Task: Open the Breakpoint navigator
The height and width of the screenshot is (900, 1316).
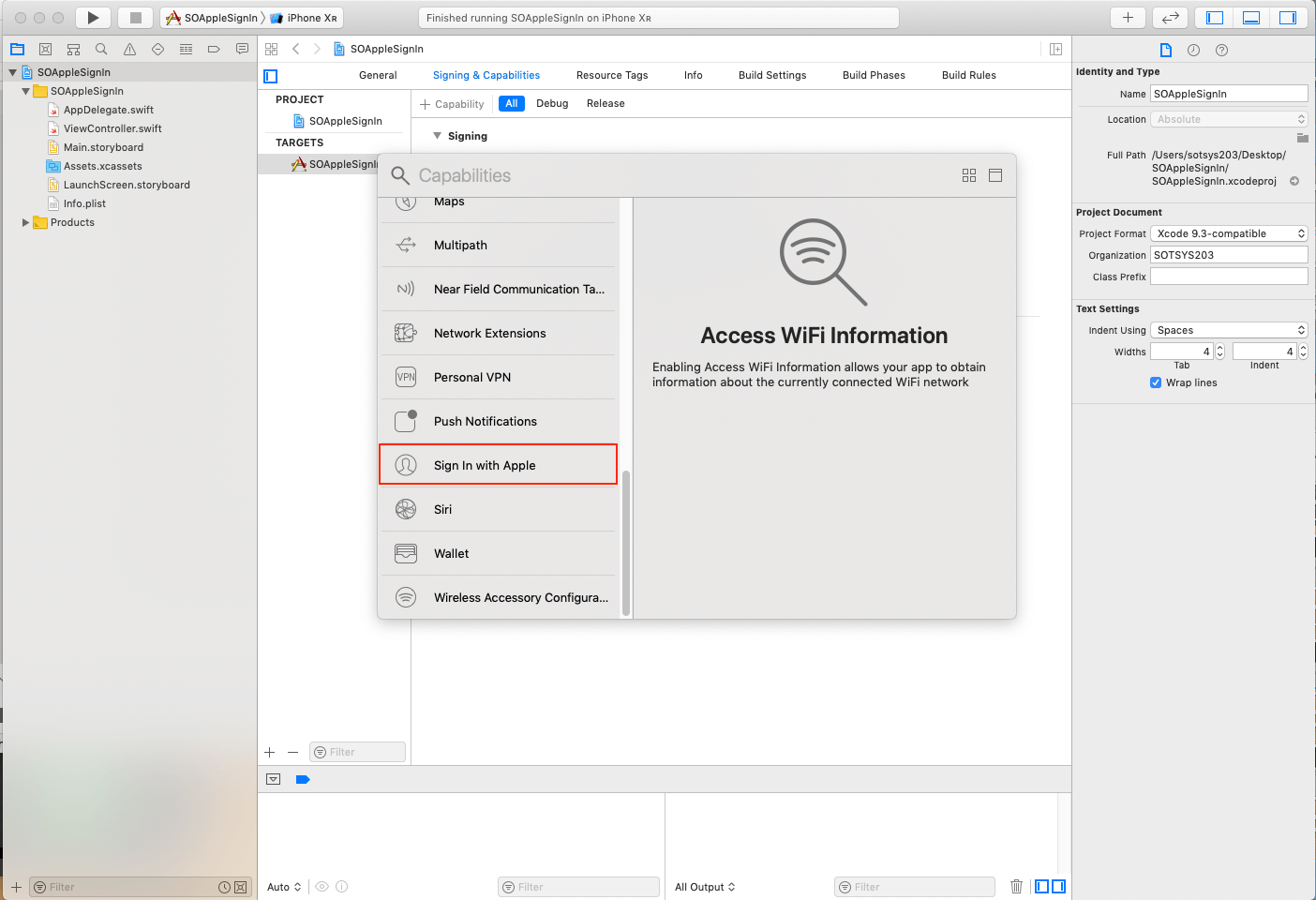Action: (213, 49)
